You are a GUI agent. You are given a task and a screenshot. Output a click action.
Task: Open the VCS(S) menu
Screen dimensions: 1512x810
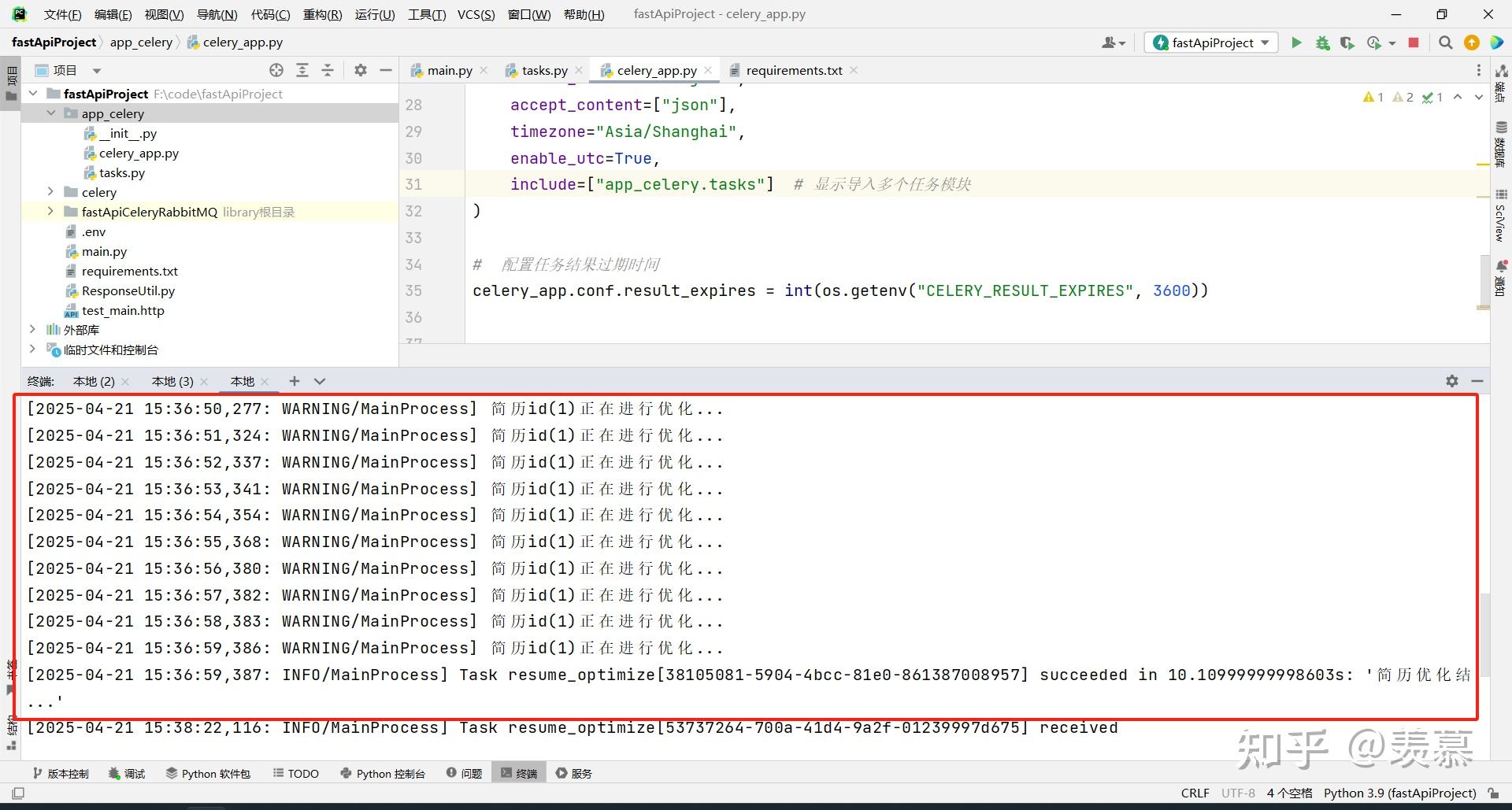475,13
